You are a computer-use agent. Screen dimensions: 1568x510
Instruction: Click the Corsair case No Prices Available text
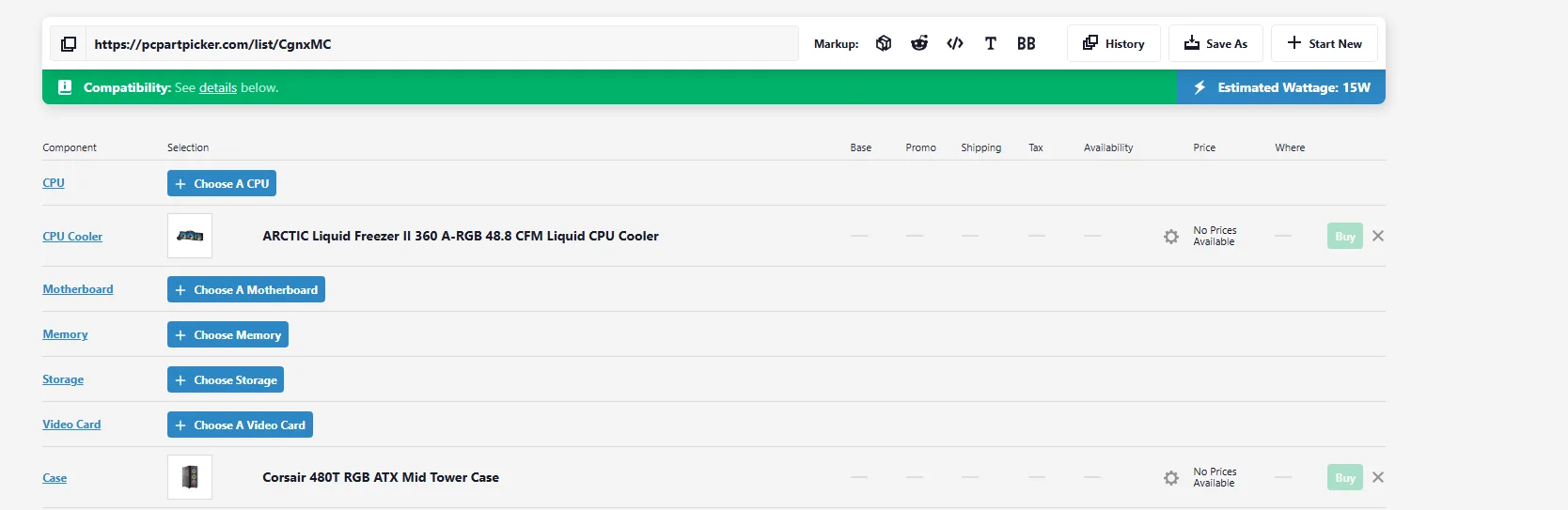(1215, 477)
